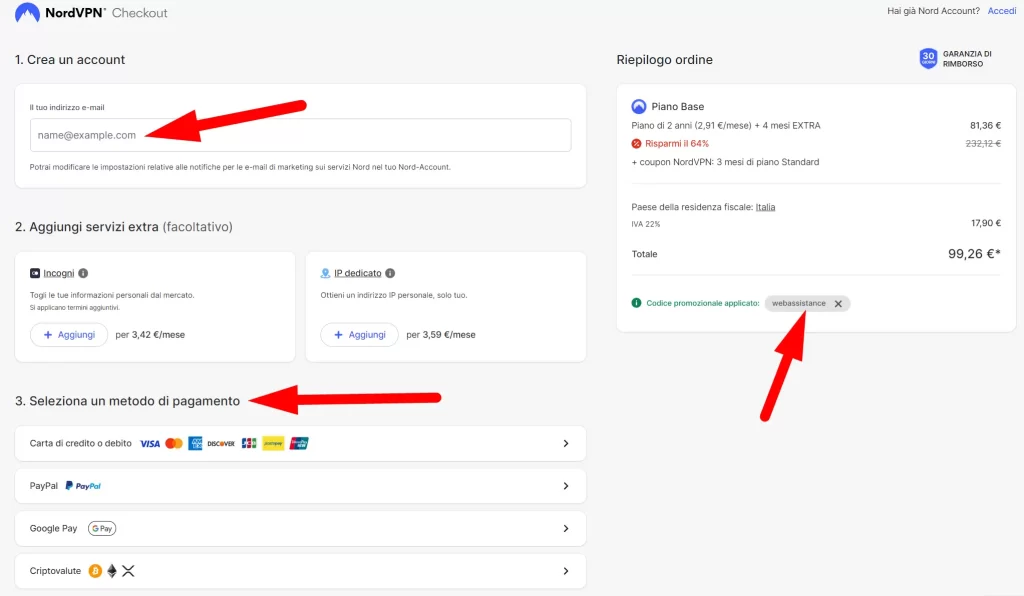
Task: Click the JCB card logo
Action: pyautogui.click(x=249, y=443)
